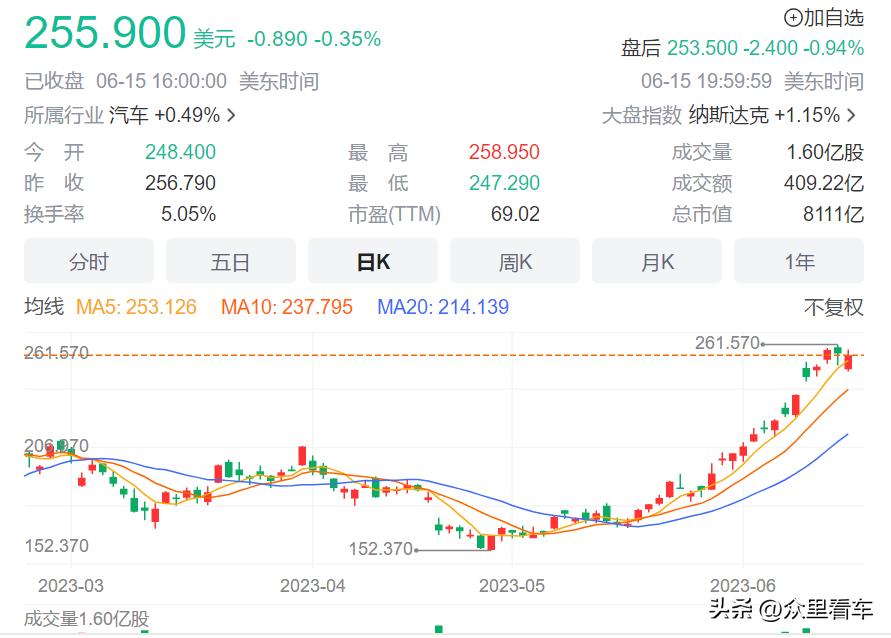Click the 最高 258.950 highest price value
The image size is (891, 638).
pos(505,151)
